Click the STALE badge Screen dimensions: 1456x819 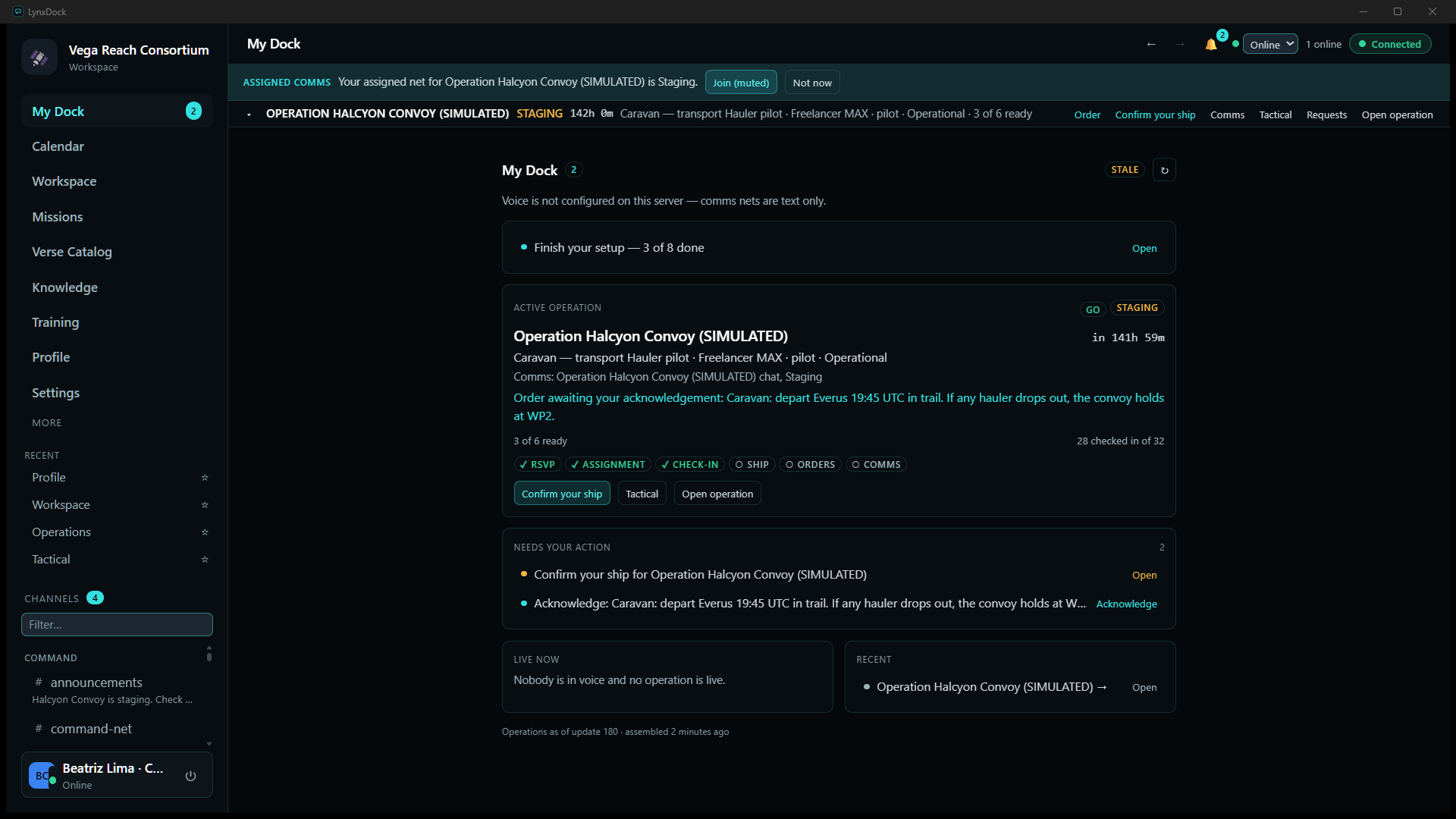pos(1125,170)
